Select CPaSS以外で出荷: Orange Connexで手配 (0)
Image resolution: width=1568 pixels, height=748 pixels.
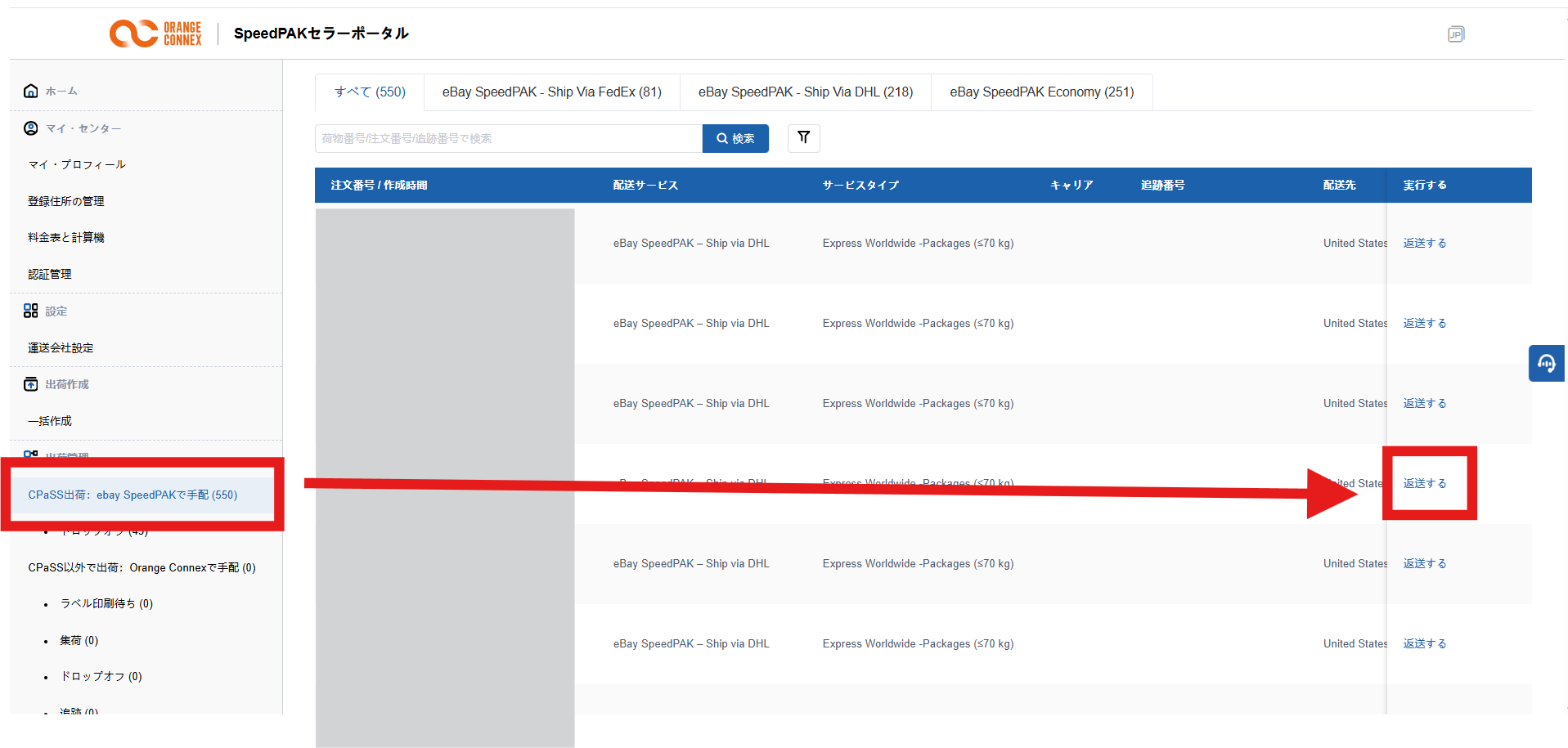click(x=142, y=567)
